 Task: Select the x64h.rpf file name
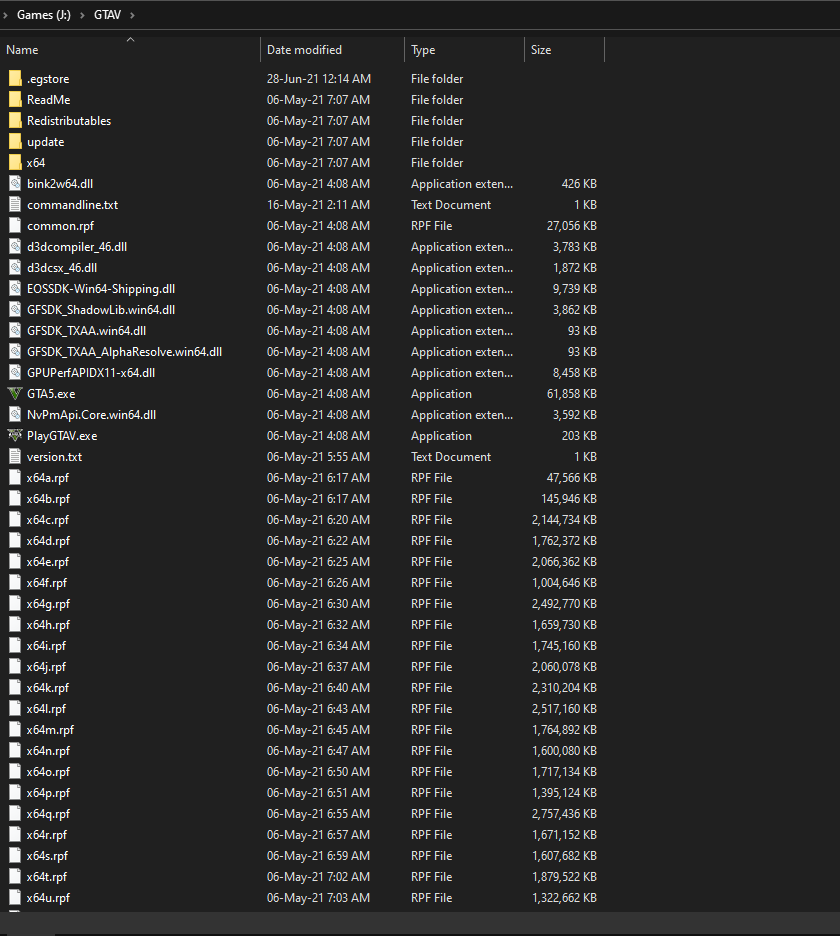[48, 624]
